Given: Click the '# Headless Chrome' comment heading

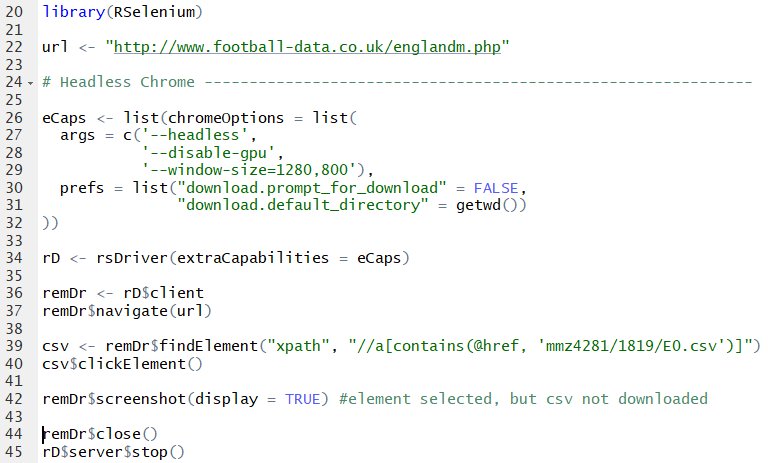Looking at the screenshot, I should 119,82.
